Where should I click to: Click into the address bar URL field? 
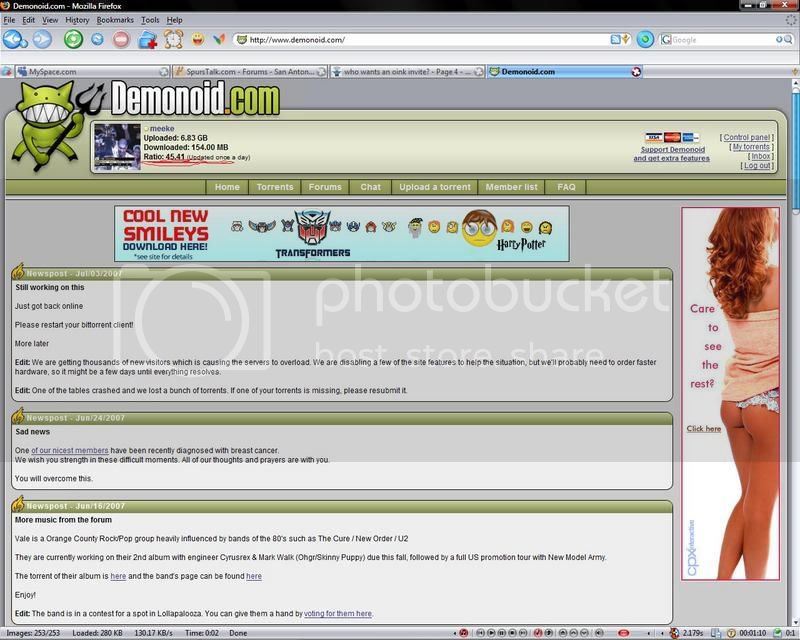pyautogui.click(x=428, y=40)
